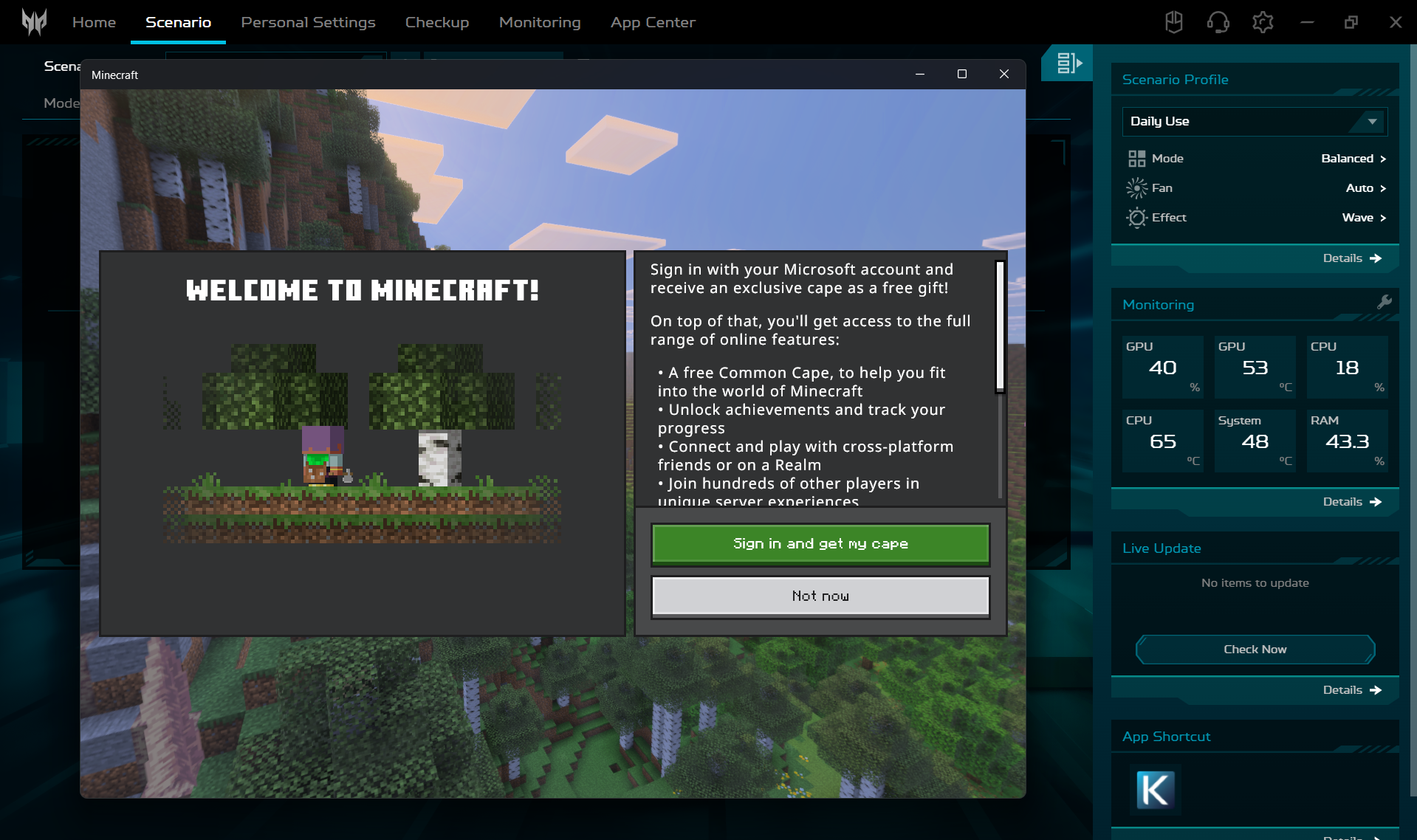Viewport: 1417px width, 840px height.
Task: Click the CPU 65 °C temperature tile
Action: point(1162,441)
